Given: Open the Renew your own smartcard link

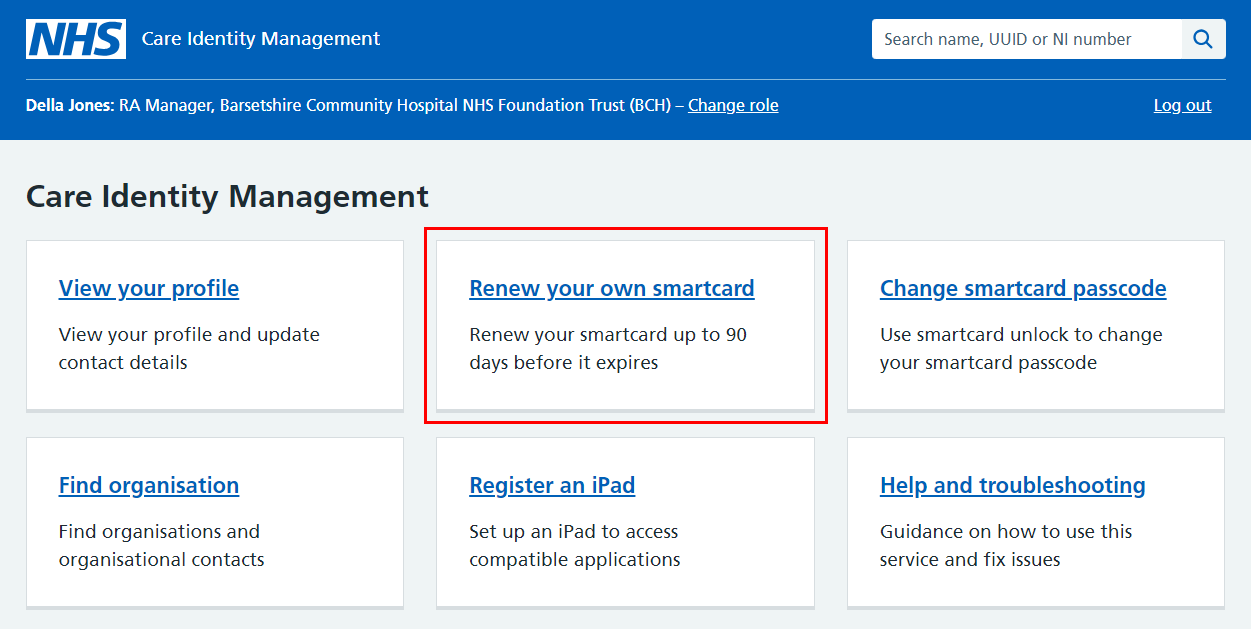Looking at the screenshot, I should (x=612, y=288).
